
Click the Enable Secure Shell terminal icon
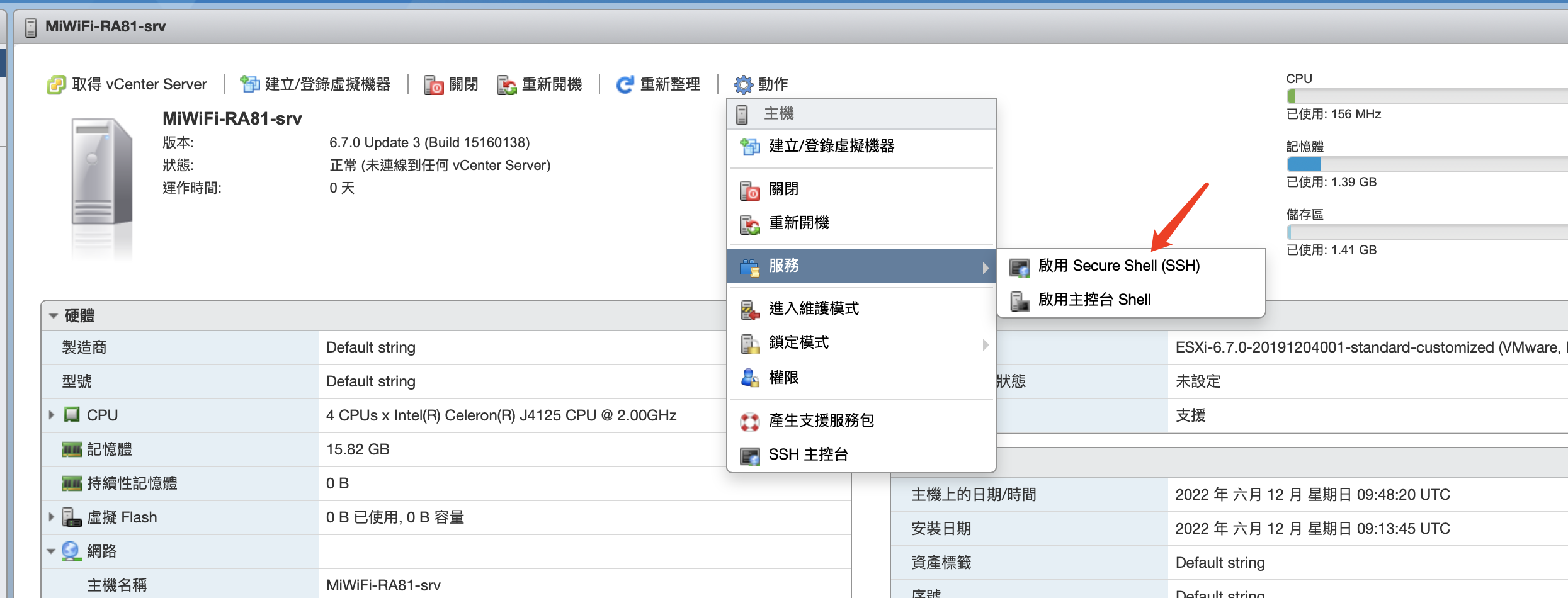(1019, 267)
